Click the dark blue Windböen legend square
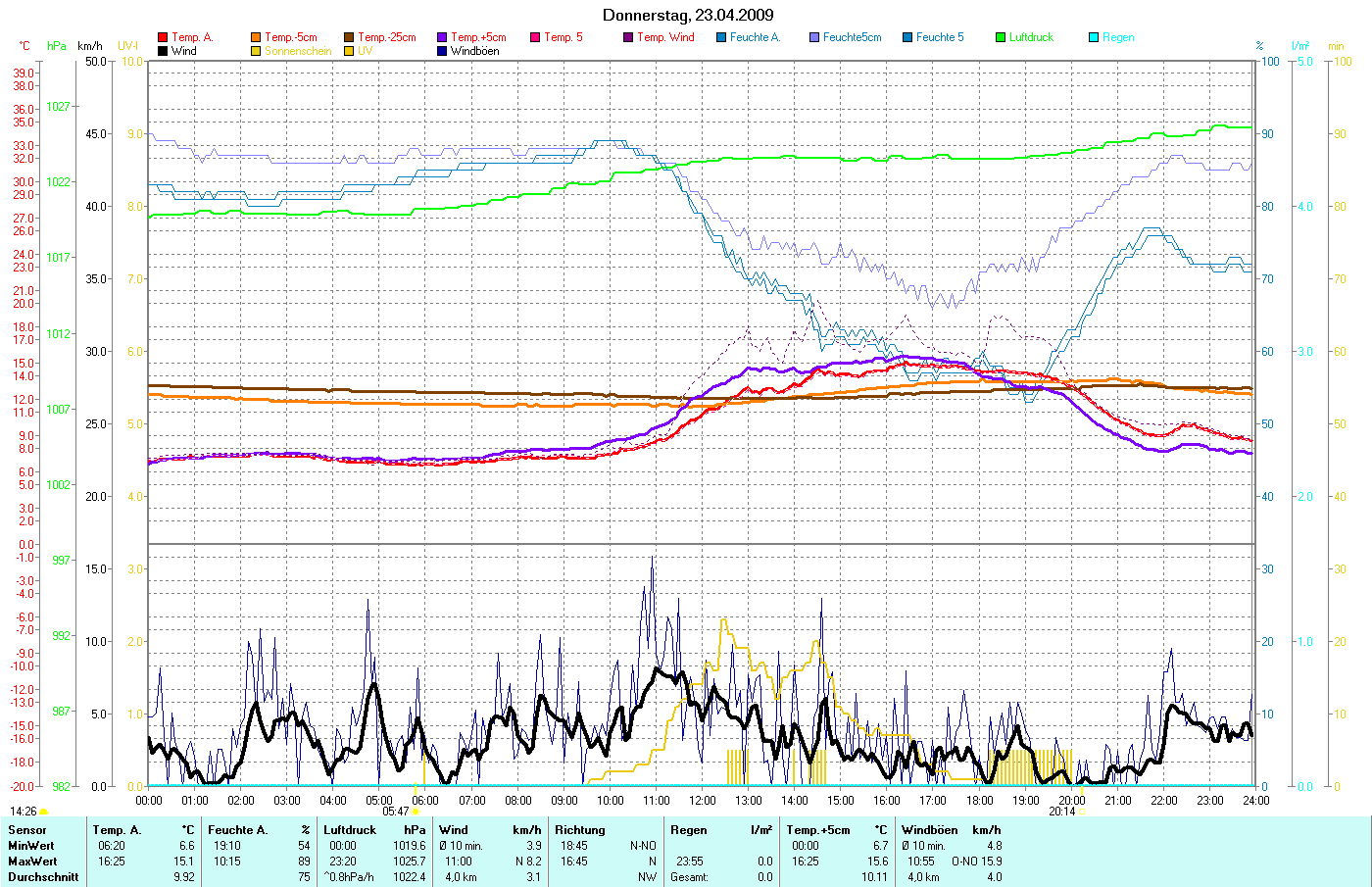Image resolution: width=1372 pixels, height=887 pixels. (x=442, y=51)
